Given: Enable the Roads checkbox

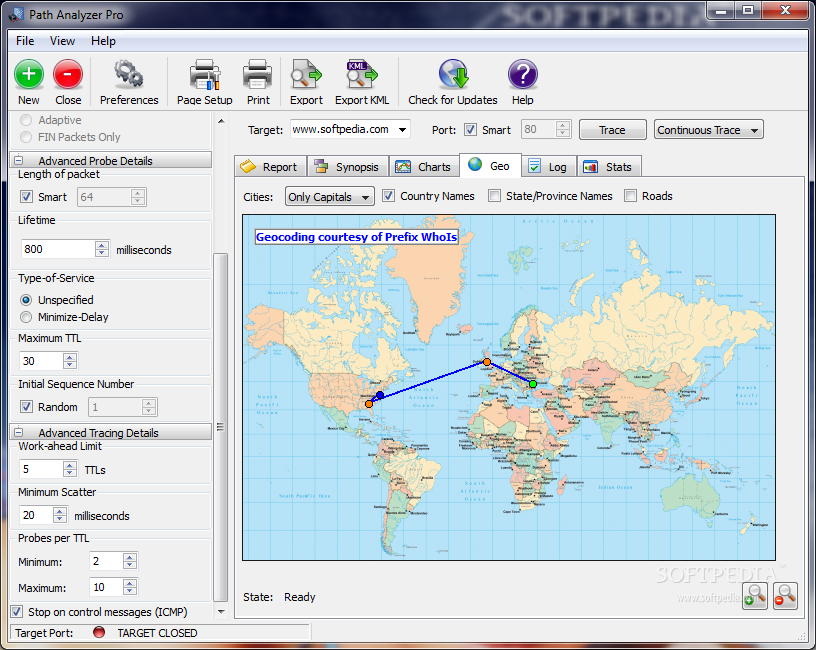Looking at the screenshot, I should click(630, 196).
